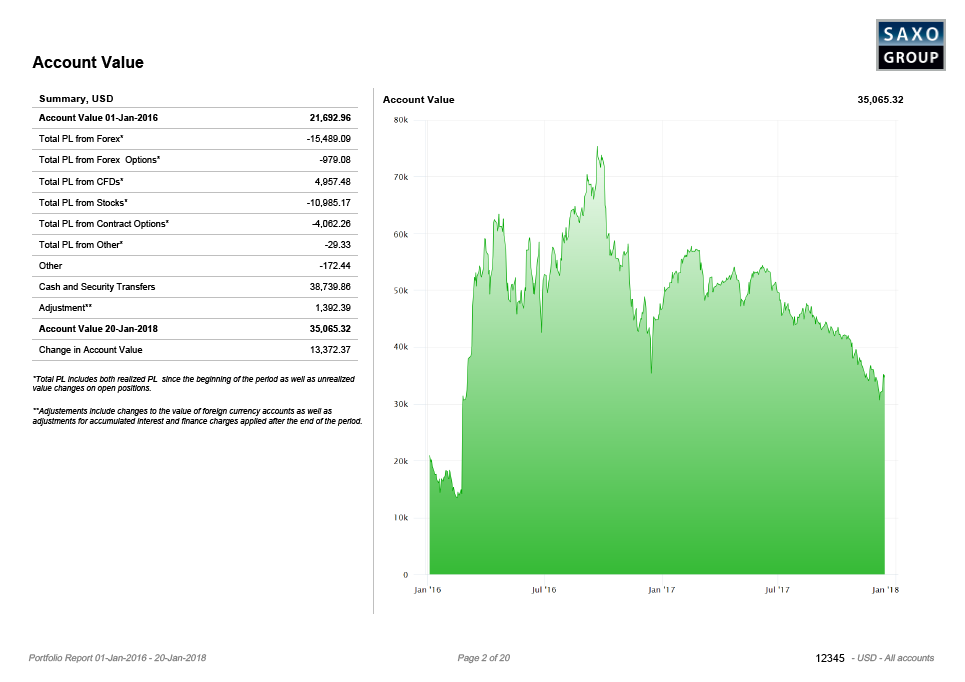The image size is (965, 682).
Task: Click the account number 12345 in the footer
Action: (x=830, y=658)
